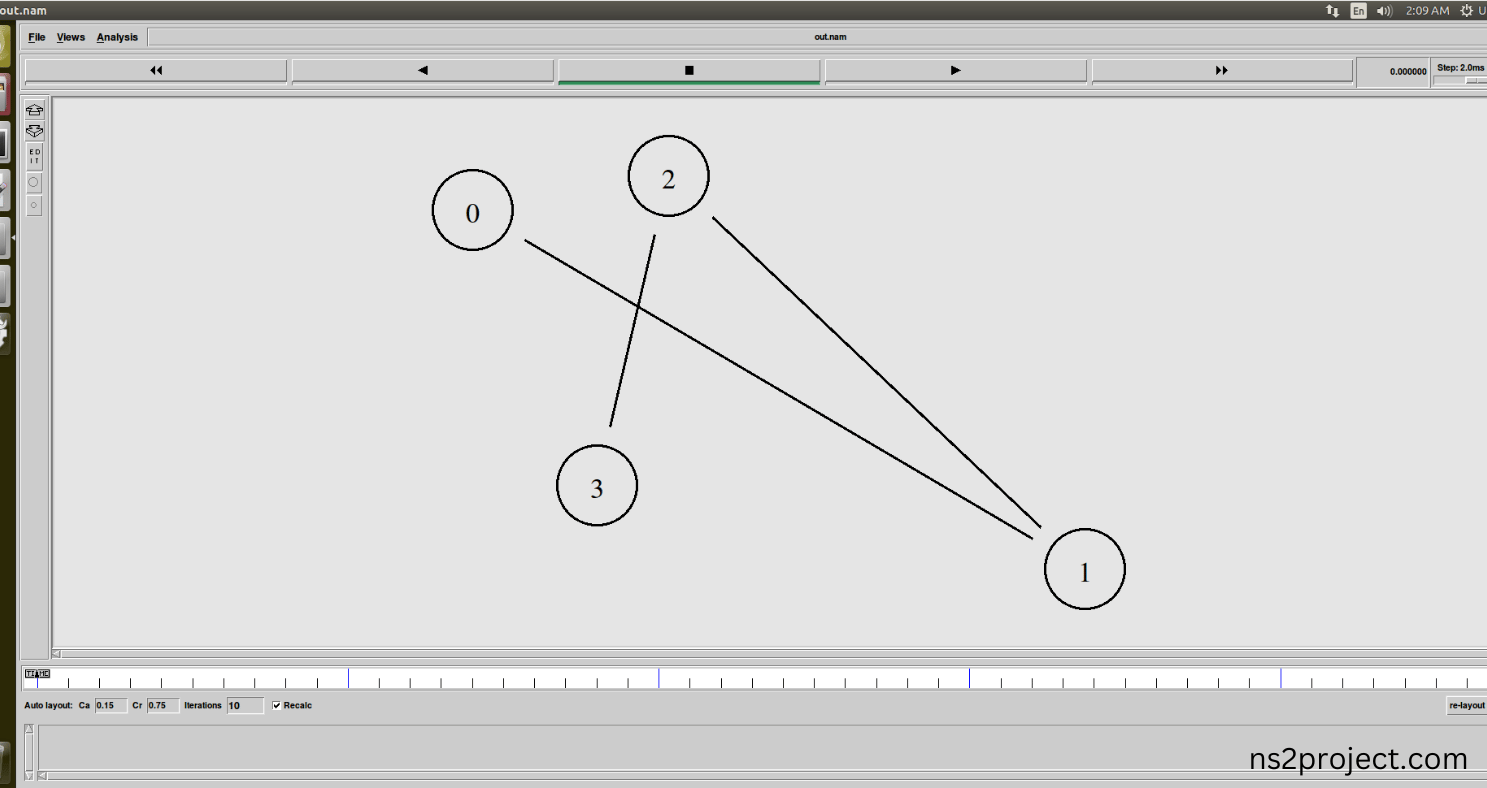Image resolution: width=1487 pixels, height=788 pixels.
Task: Click the fast forward button
Action: point(1221,71)
